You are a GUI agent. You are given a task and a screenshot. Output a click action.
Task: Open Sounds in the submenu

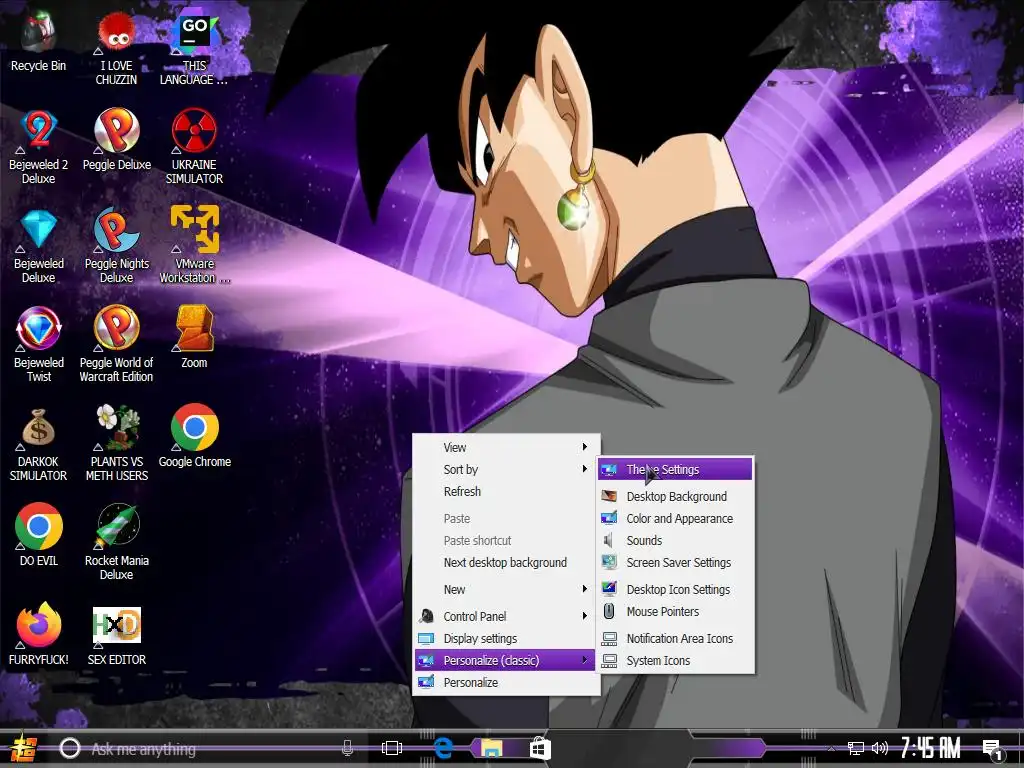675,541
